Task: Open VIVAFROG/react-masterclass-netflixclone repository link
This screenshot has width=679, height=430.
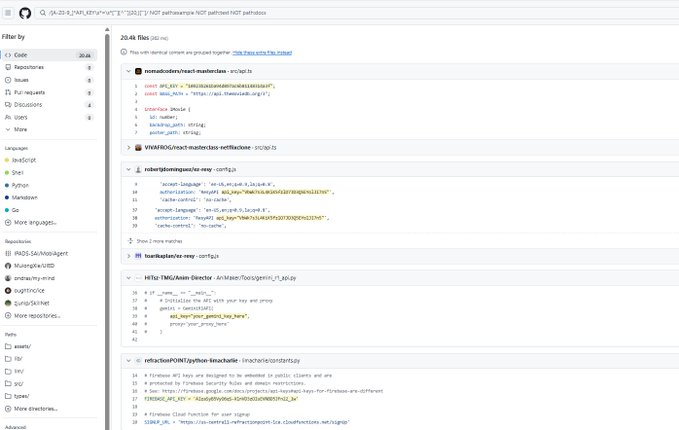Action: 197,148
